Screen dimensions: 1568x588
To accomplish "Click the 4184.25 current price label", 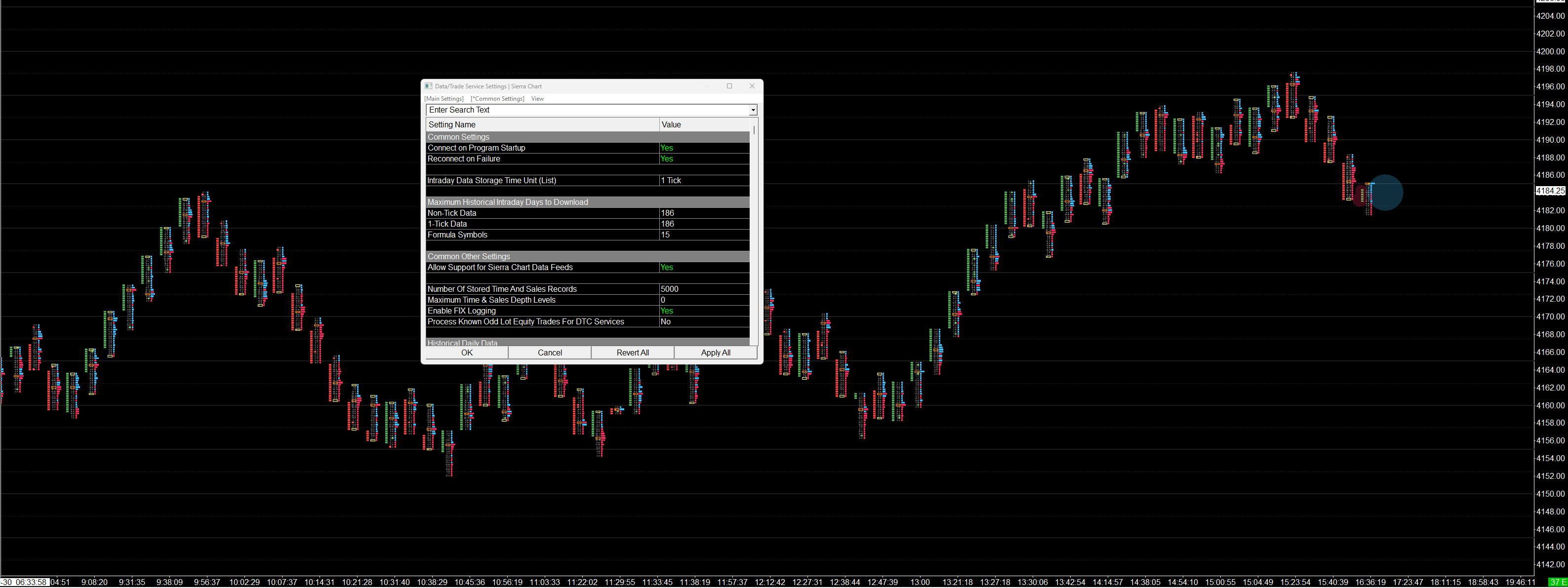I will 1549,191.
